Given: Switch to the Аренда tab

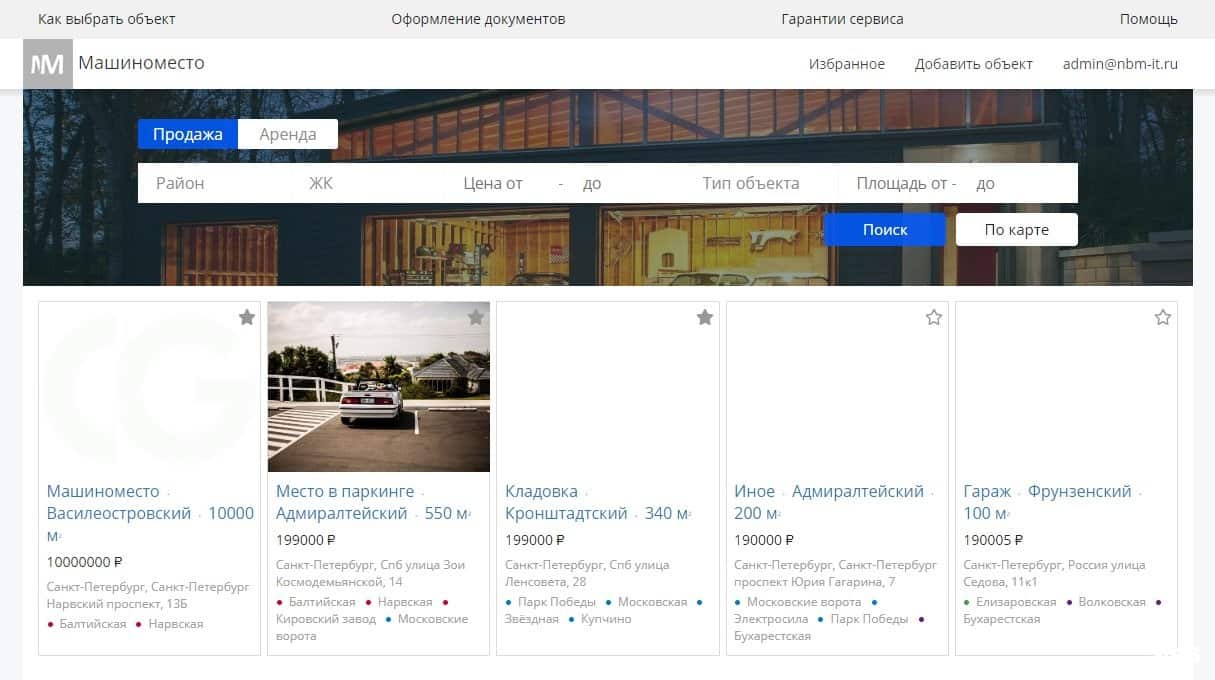Looking at the screenshot, I should (x=288, y=133).
